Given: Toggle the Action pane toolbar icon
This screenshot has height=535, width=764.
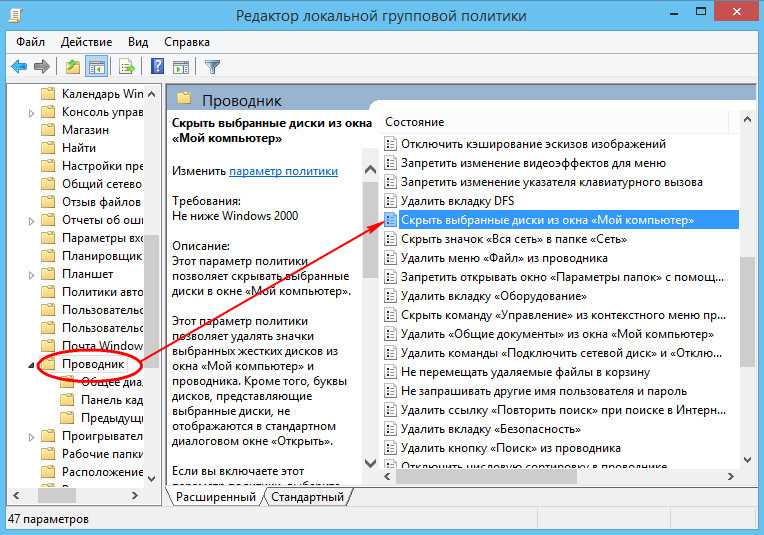Looking at the screenshot, I should point(181,66).
